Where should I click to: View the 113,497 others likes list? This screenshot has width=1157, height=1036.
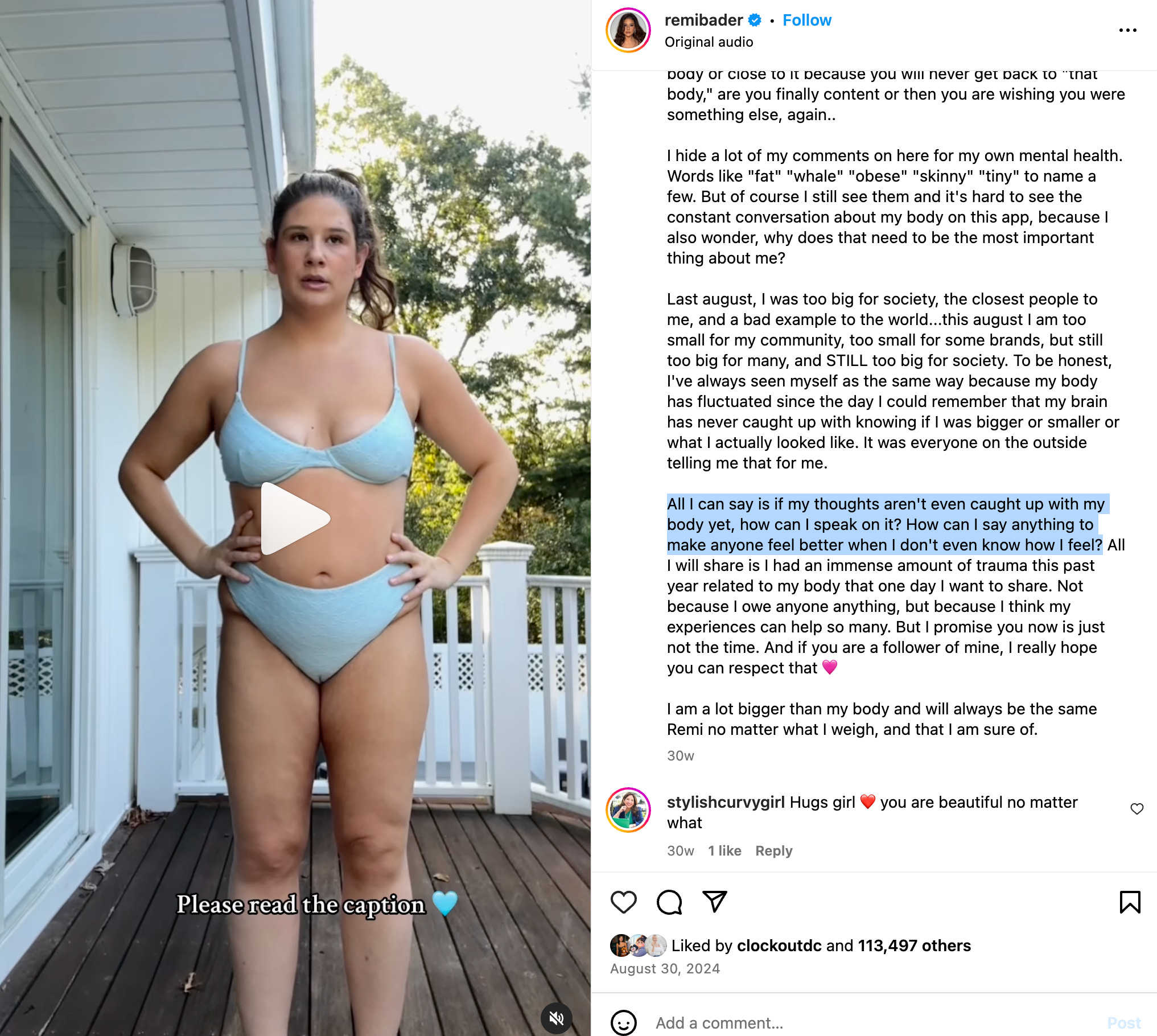(914, 945)
